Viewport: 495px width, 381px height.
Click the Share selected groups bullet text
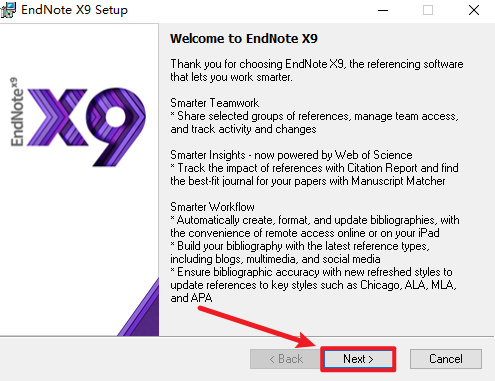[314, 122]
